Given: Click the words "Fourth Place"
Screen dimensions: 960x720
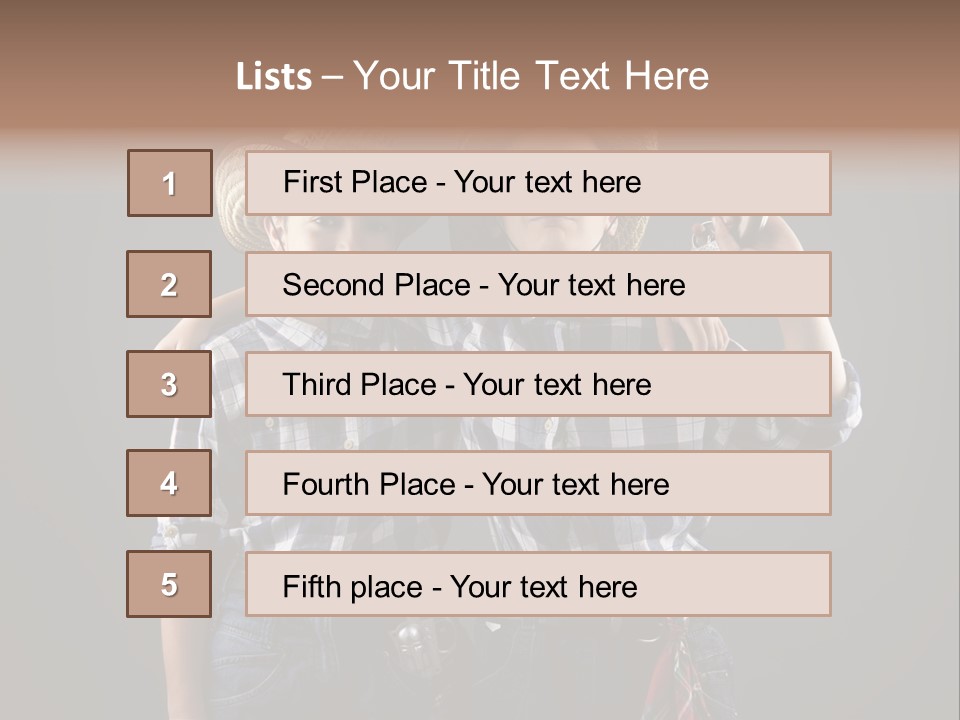Looking at the screenshot, I should tap(367, 485).
